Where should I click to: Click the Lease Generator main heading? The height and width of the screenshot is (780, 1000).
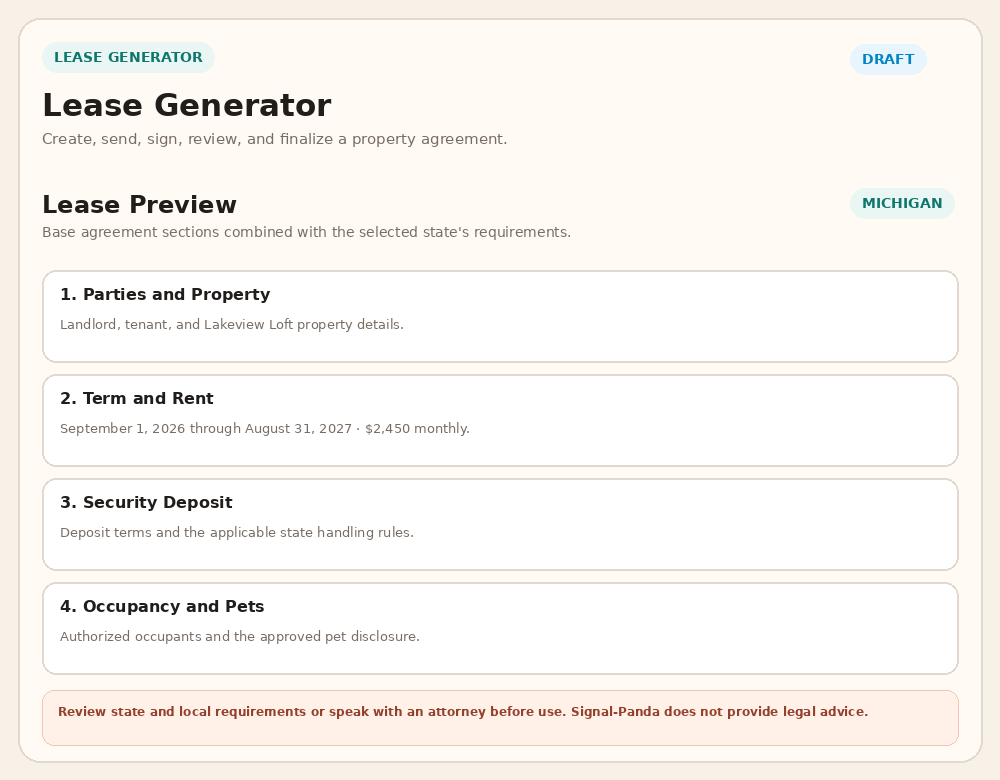tap(187, 105)
